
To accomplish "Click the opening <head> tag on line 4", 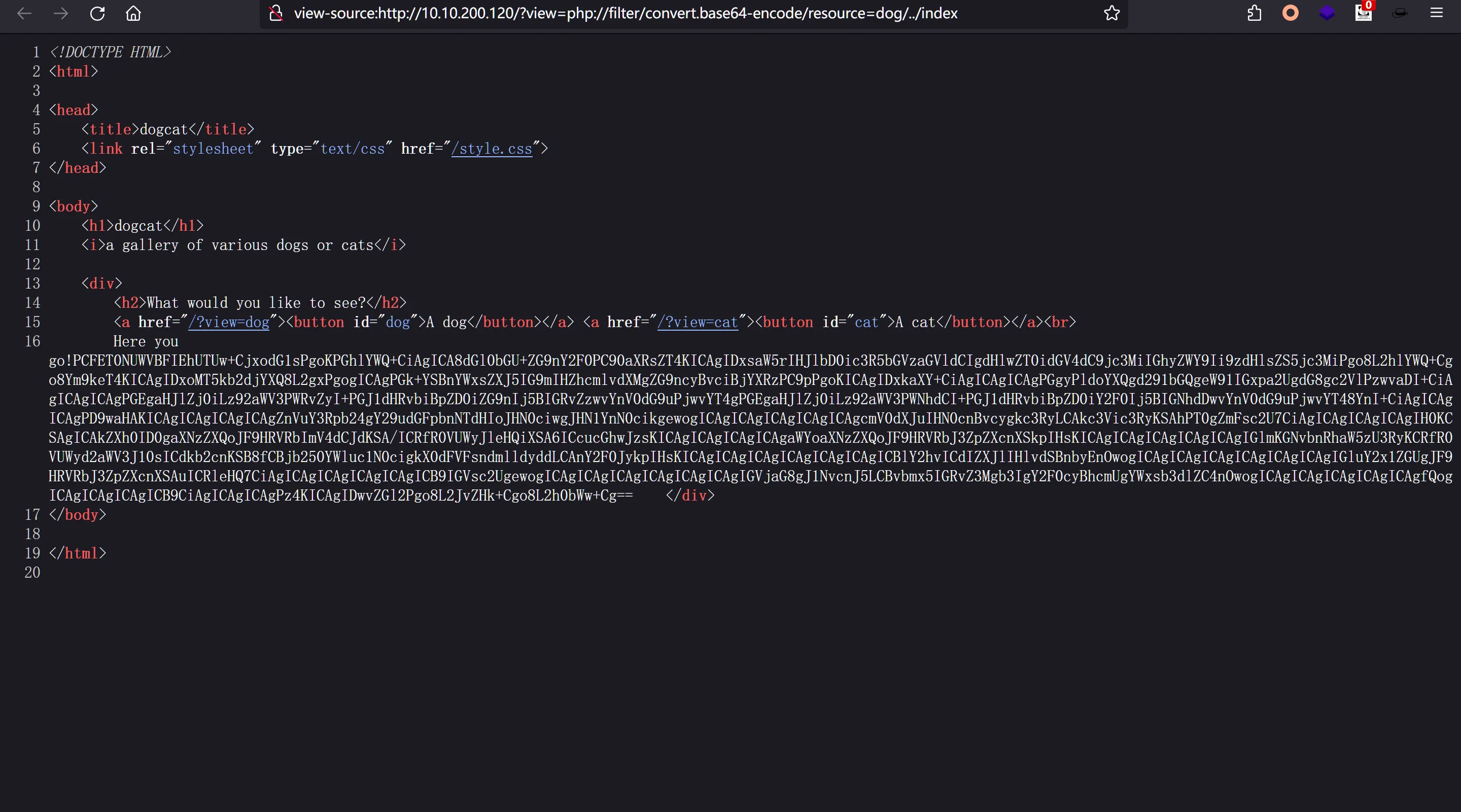I will [x=73, y=110].
